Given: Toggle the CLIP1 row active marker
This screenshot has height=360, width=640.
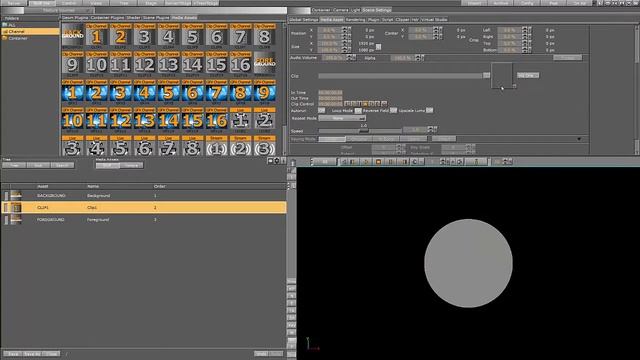Looking at the screenshot, I should pos(6,208).
